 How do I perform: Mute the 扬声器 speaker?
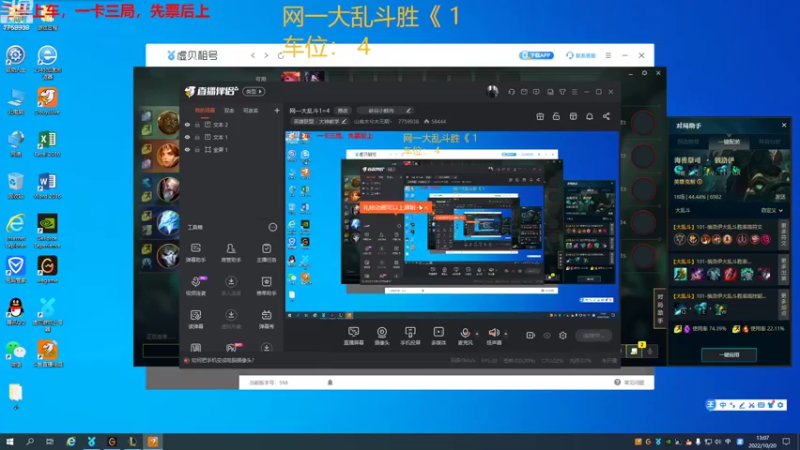pos(494,336)
